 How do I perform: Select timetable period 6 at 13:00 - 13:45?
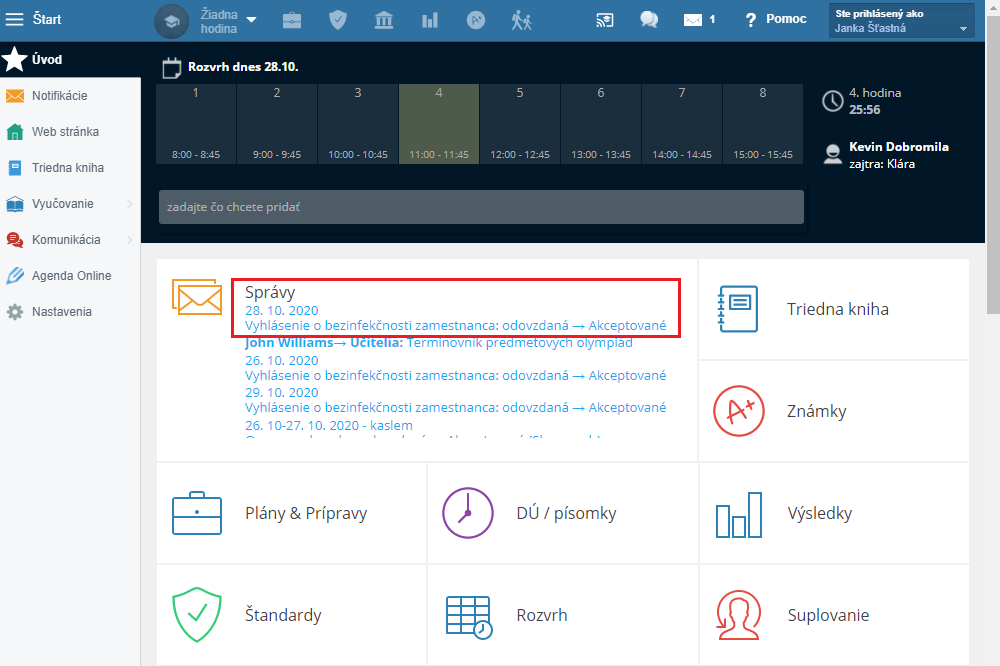[601, 124]
